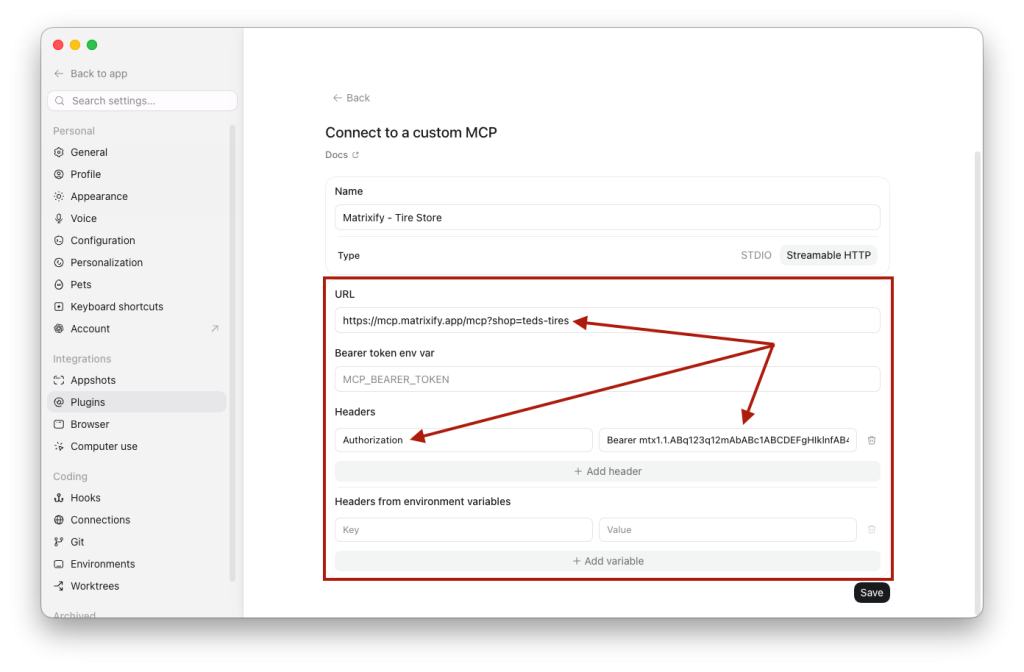This screenshot has height=672, width=1024.
Task: Click Add header button
Action: [x=607, y=472]
